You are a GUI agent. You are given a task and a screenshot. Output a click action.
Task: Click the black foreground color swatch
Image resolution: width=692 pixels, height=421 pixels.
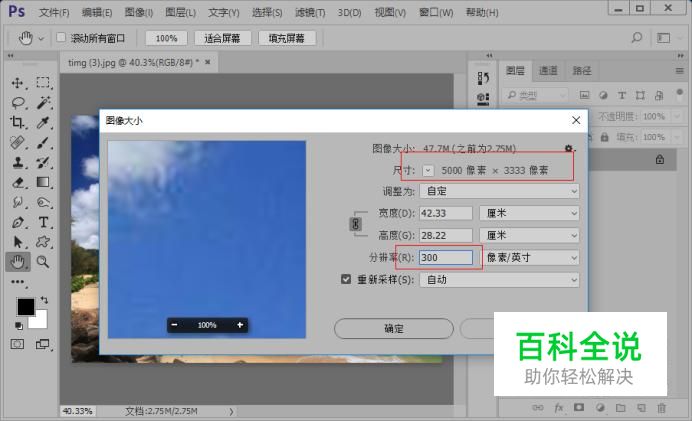point(26,307)
